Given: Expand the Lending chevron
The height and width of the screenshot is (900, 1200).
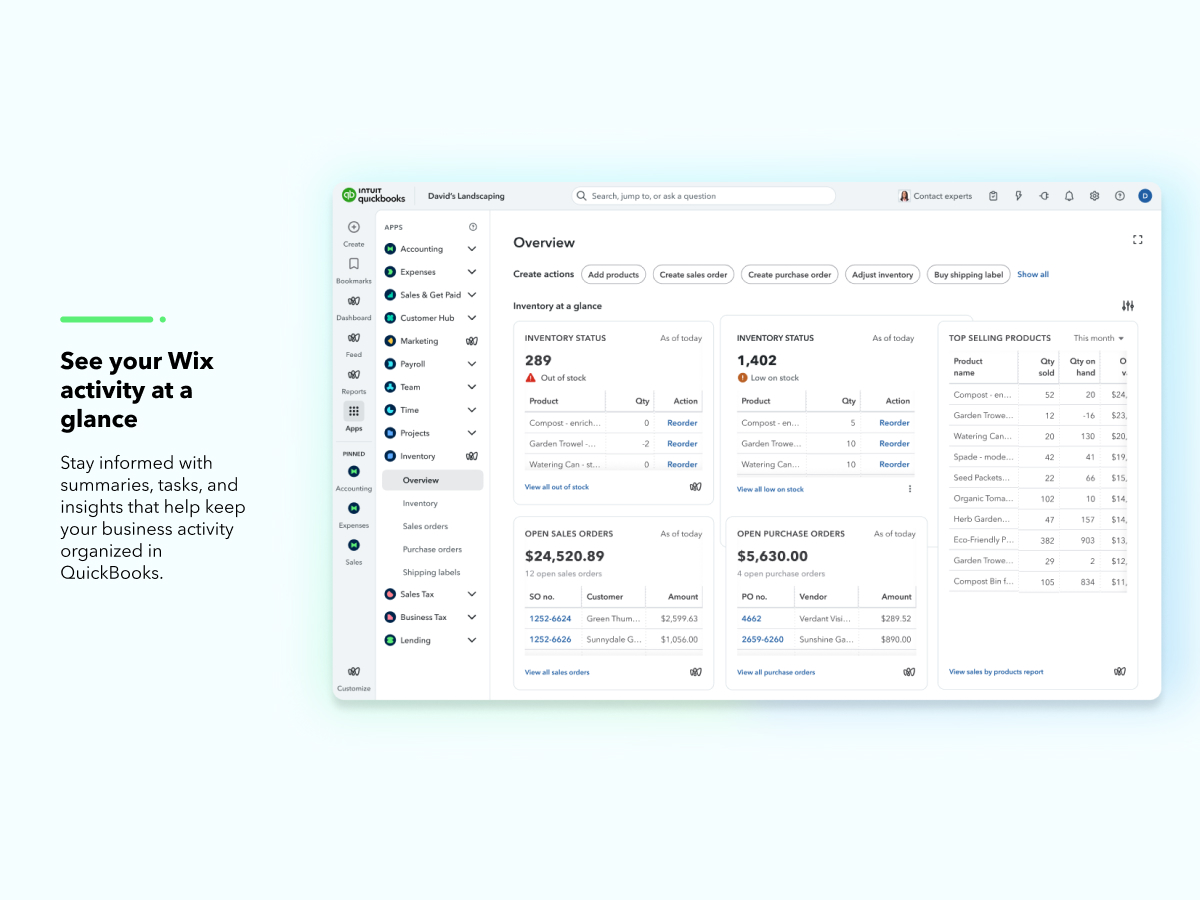Looking at the screenshot, I should pos(472,640).
